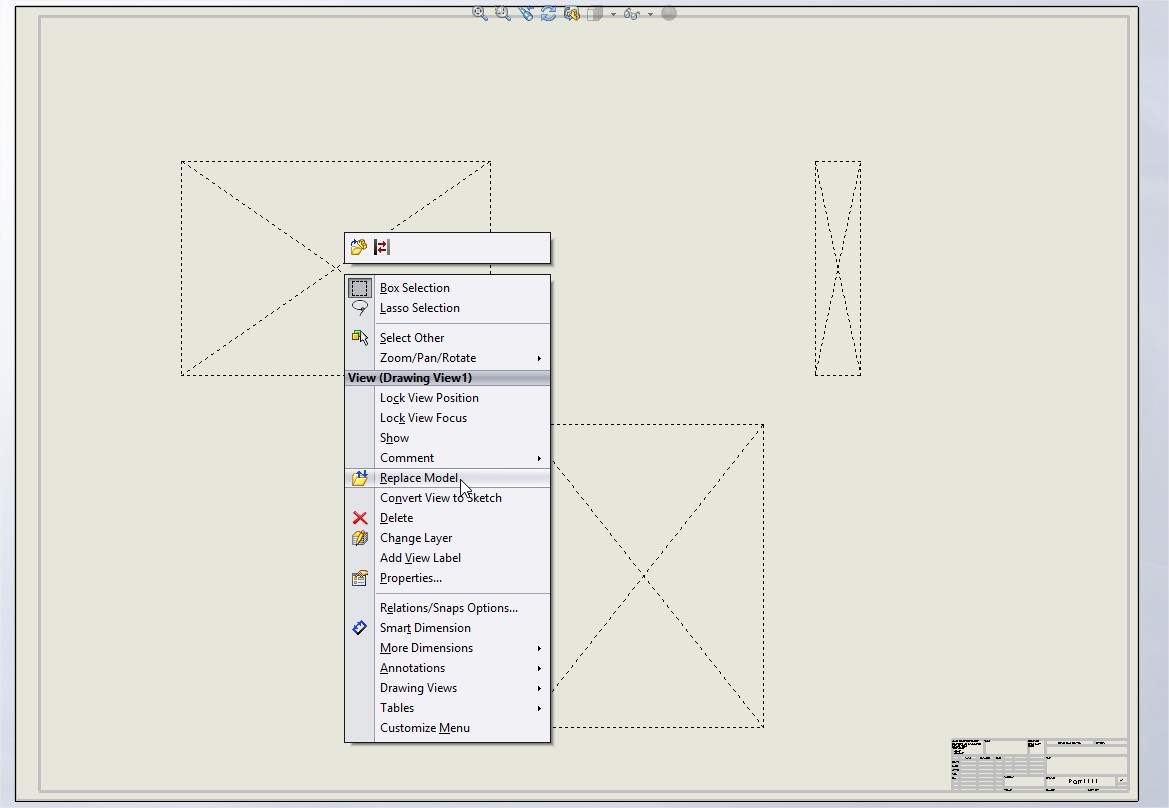The height and width of the screenshot is (808, 1169).
Task: Click Customize Menu at bottom of menu
Action: tap(424, 728)
